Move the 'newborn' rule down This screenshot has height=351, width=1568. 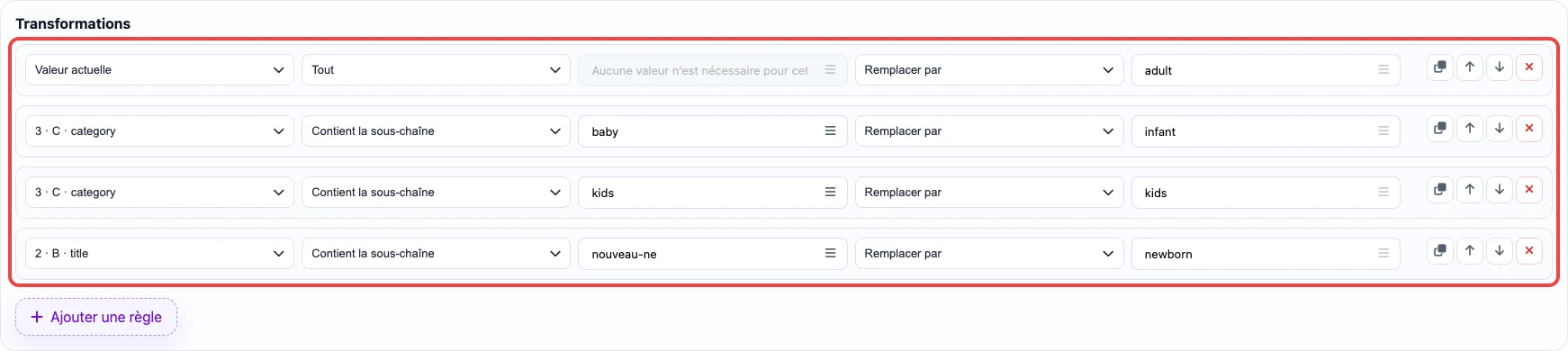[x=1500, y=251]
